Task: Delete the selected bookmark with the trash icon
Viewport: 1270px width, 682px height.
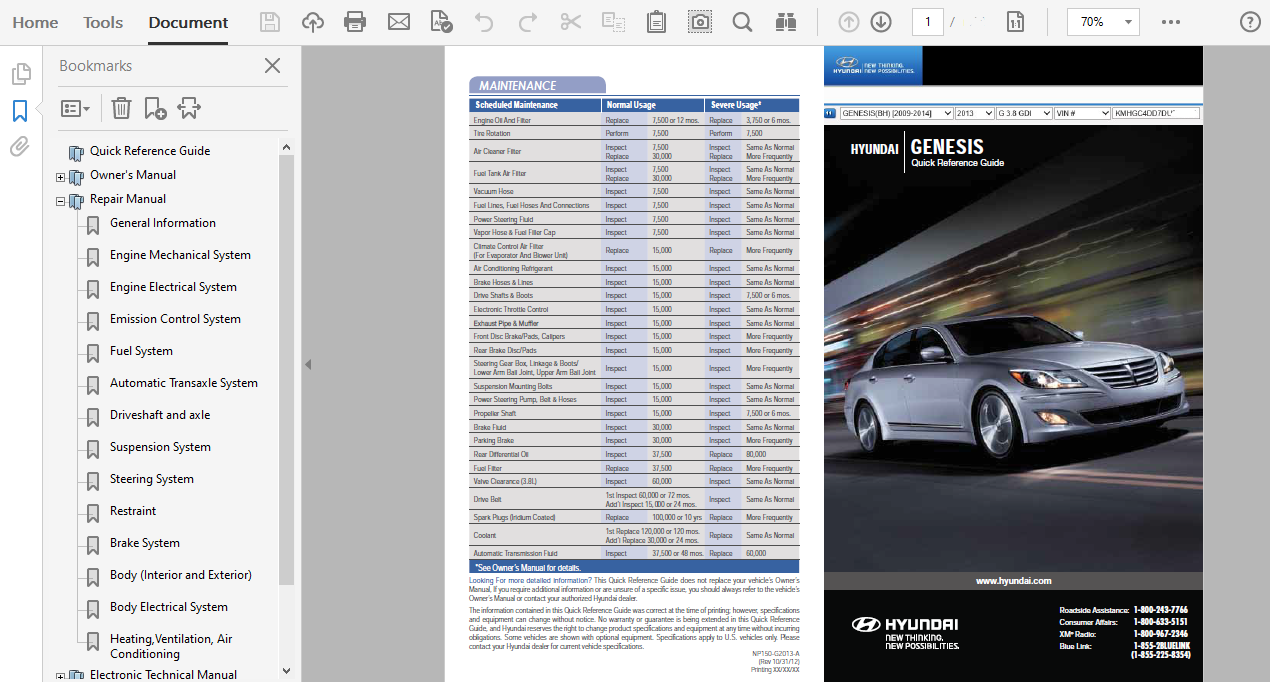Action: 121,108
